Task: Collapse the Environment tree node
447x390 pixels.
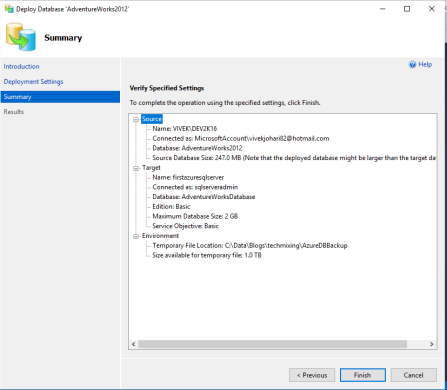Action: (x=136, y=236)
